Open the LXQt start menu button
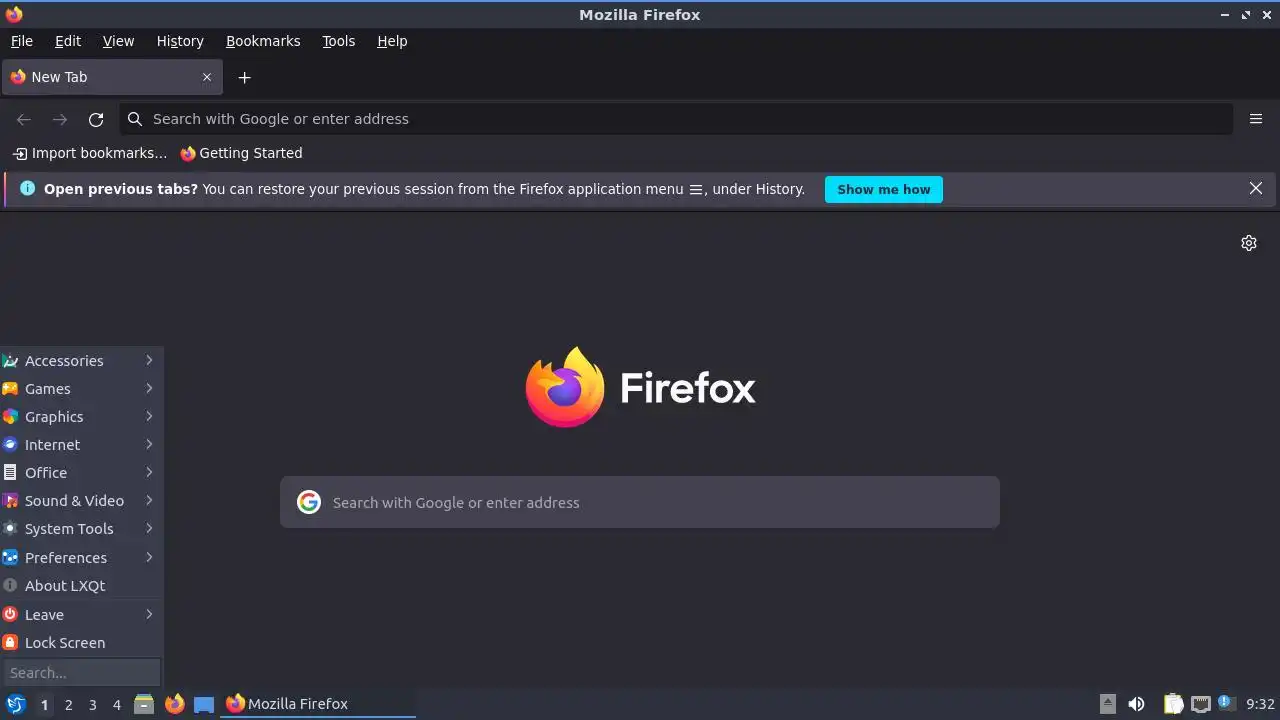The width and height of the screenshot is (1280, 720). click(16, 704)
